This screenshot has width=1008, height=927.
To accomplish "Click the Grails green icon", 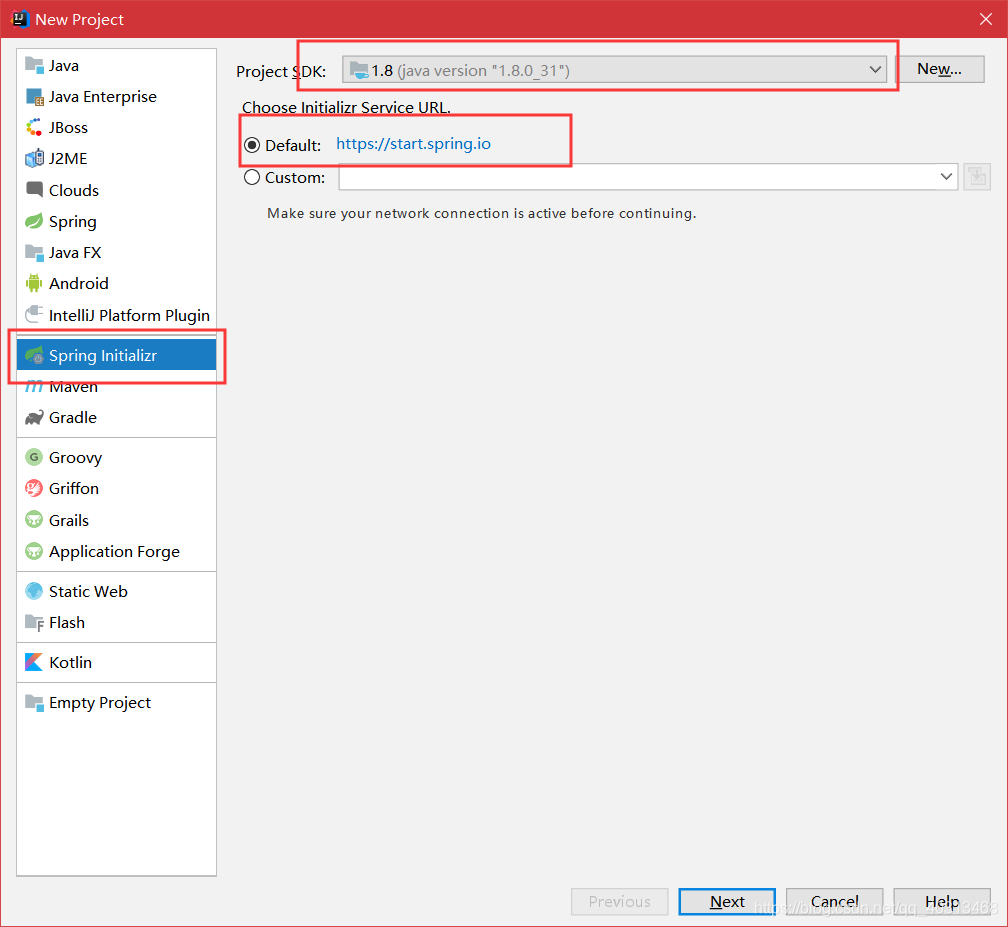I will pyautogui.click(x=34, y=519).
